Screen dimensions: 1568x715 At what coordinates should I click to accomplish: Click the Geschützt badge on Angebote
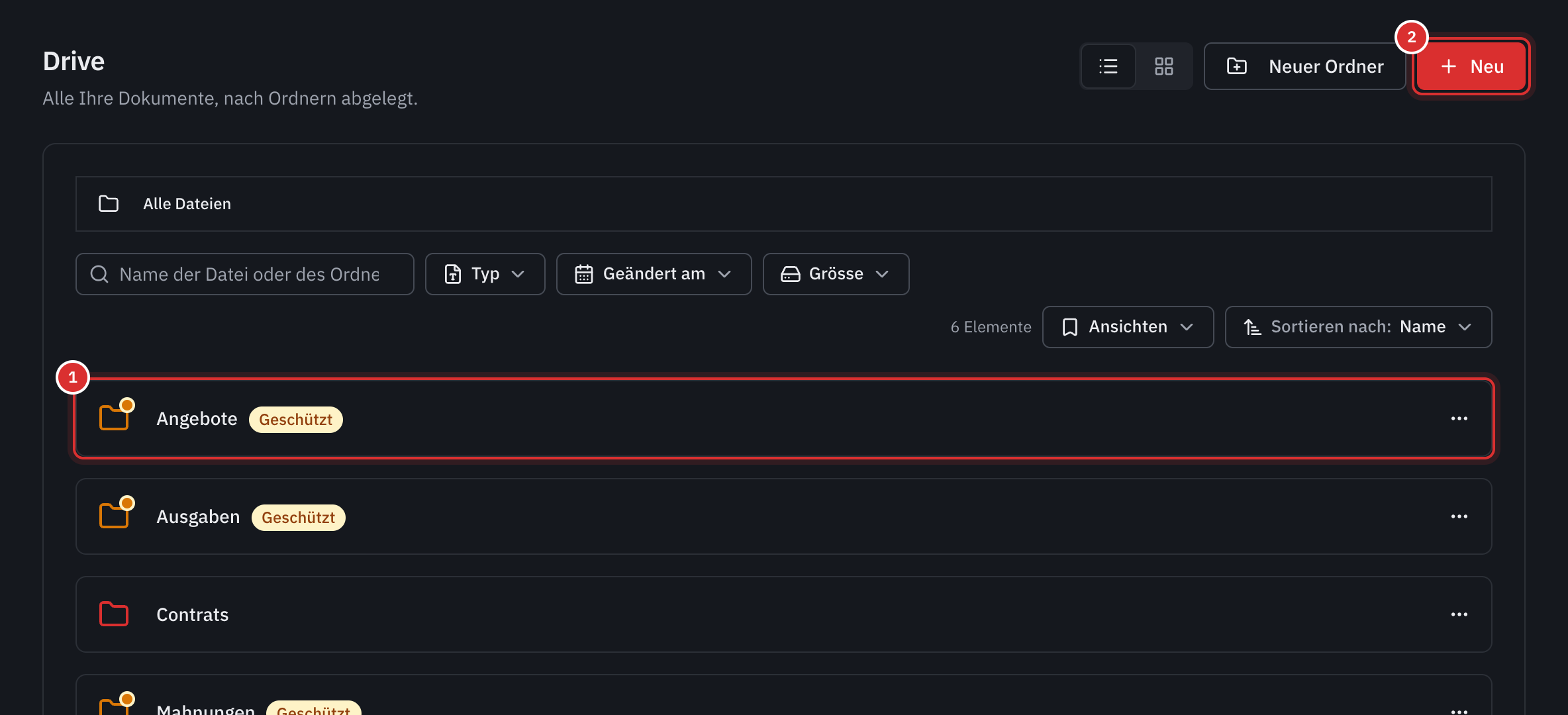coord(296,420)
